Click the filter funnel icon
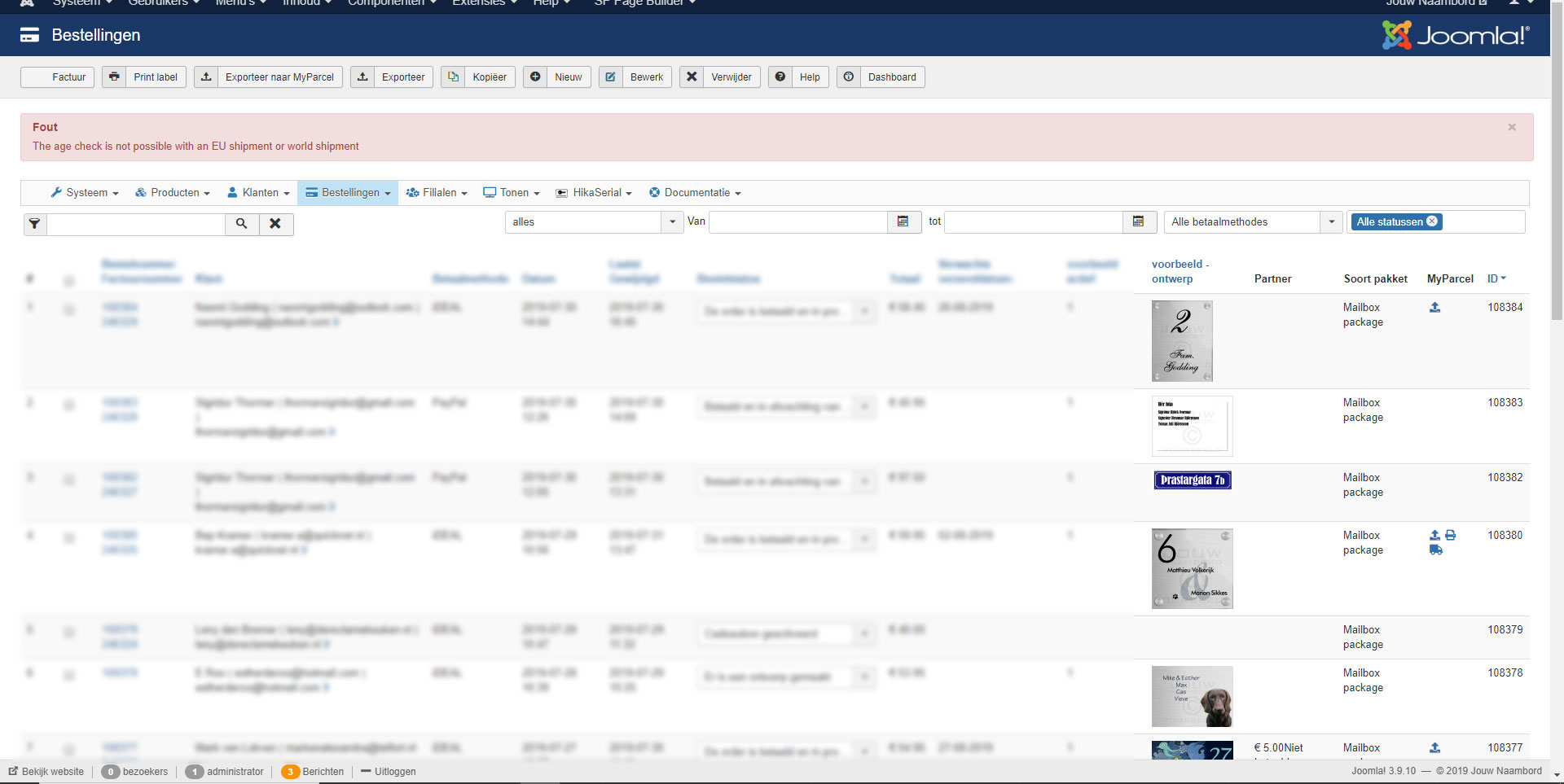1564x784 pixels. pyautogui.click(x=34, y=224)
